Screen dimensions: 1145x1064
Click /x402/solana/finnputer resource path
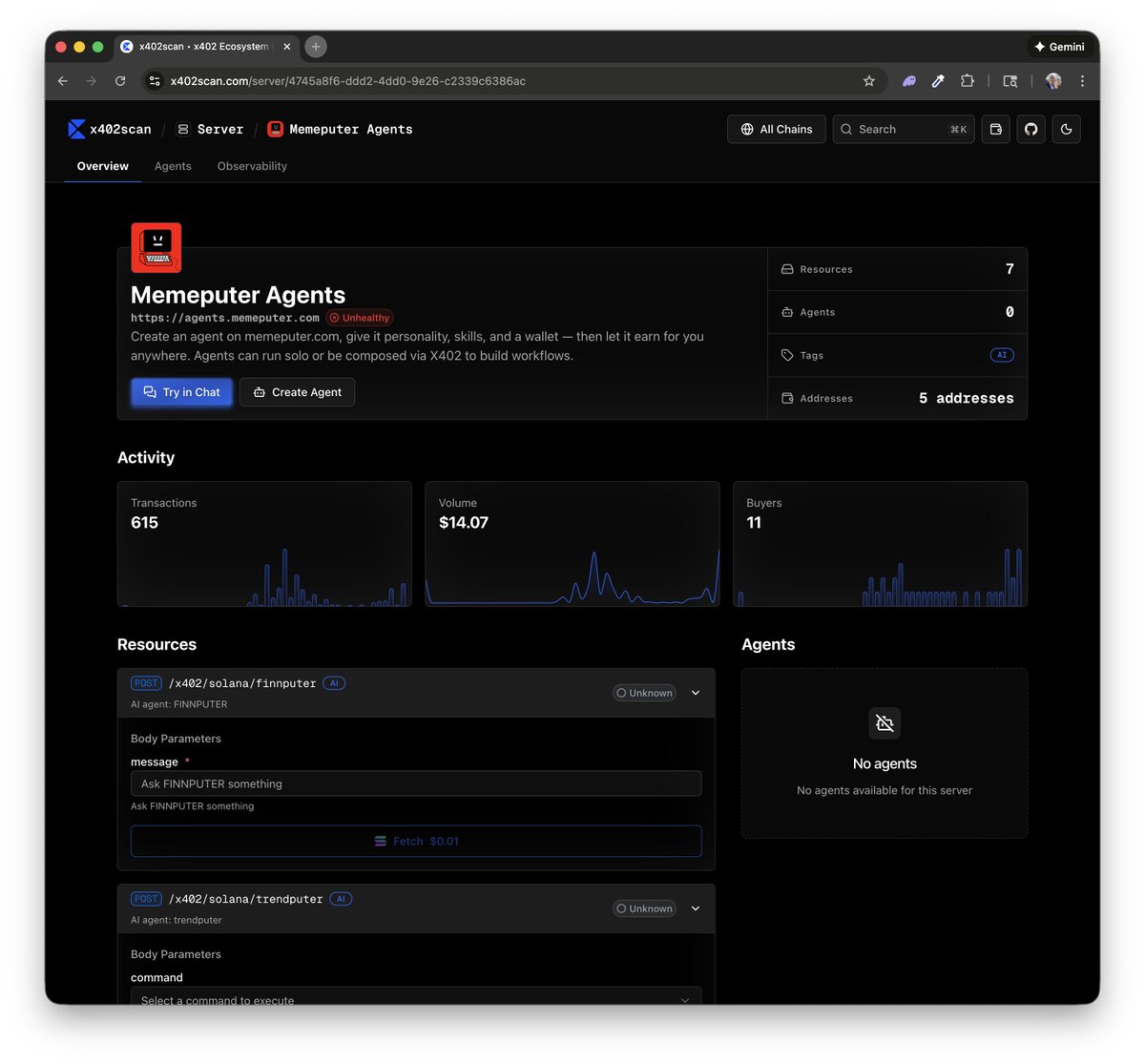242,683
